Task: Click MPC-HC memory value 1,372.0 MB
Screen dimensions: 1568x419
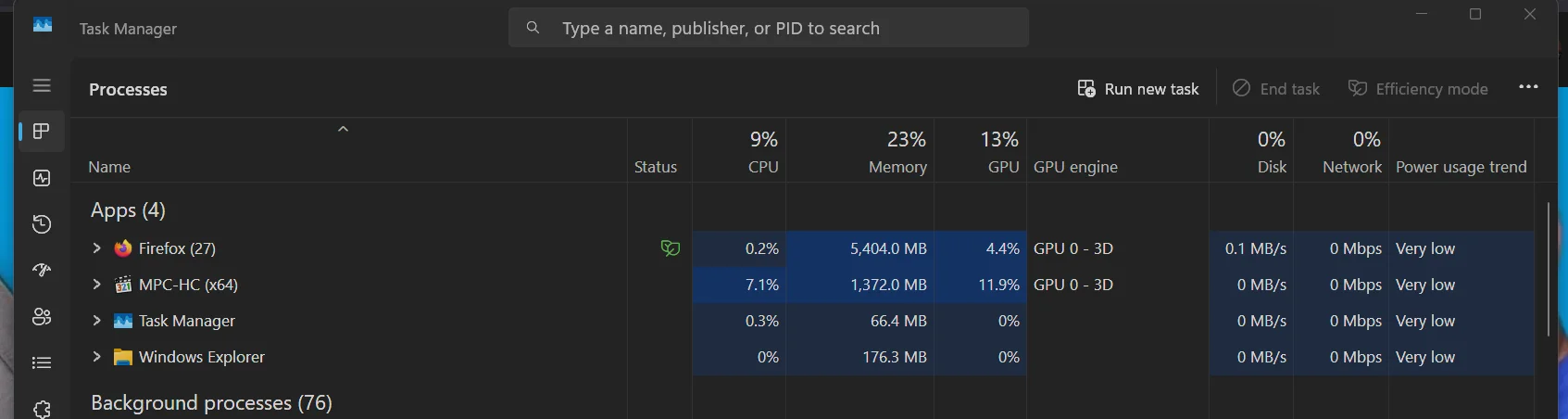Action: 888,285
